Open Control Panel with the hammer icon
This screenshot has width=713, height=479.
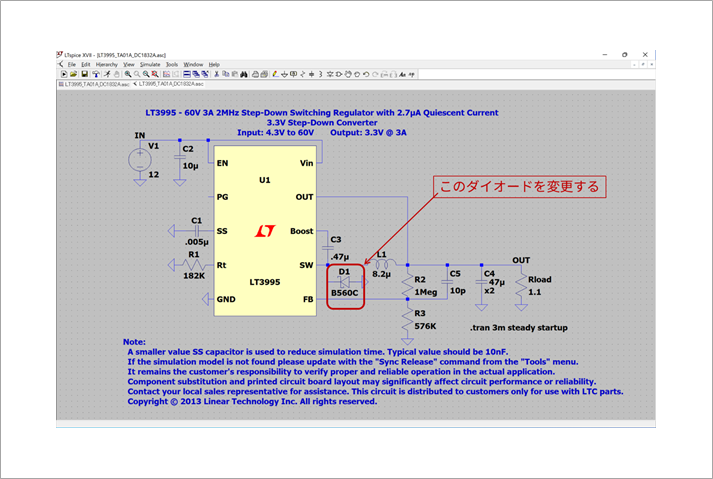click(96, 74)
